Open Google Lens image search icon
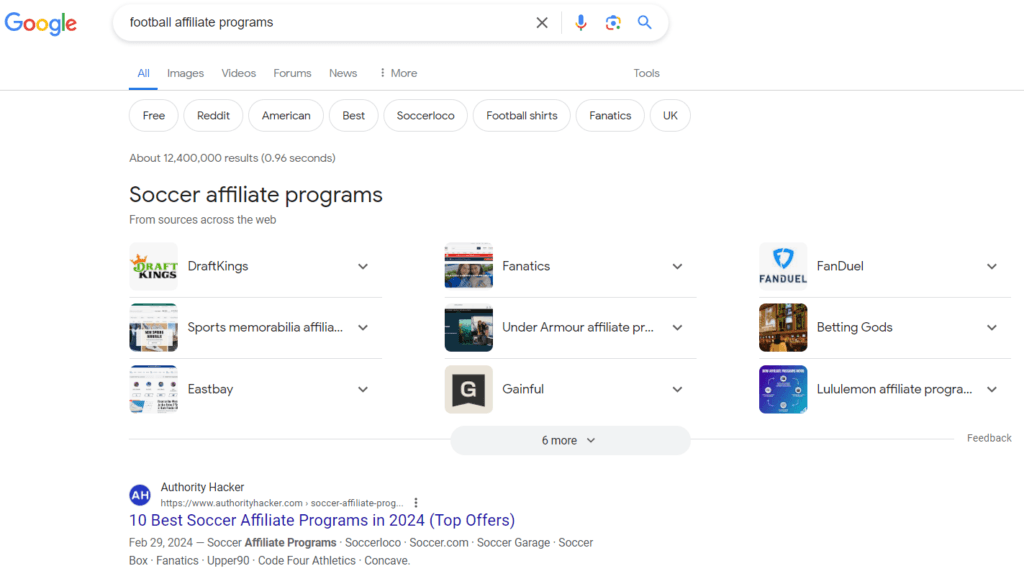 click(613, 23)
